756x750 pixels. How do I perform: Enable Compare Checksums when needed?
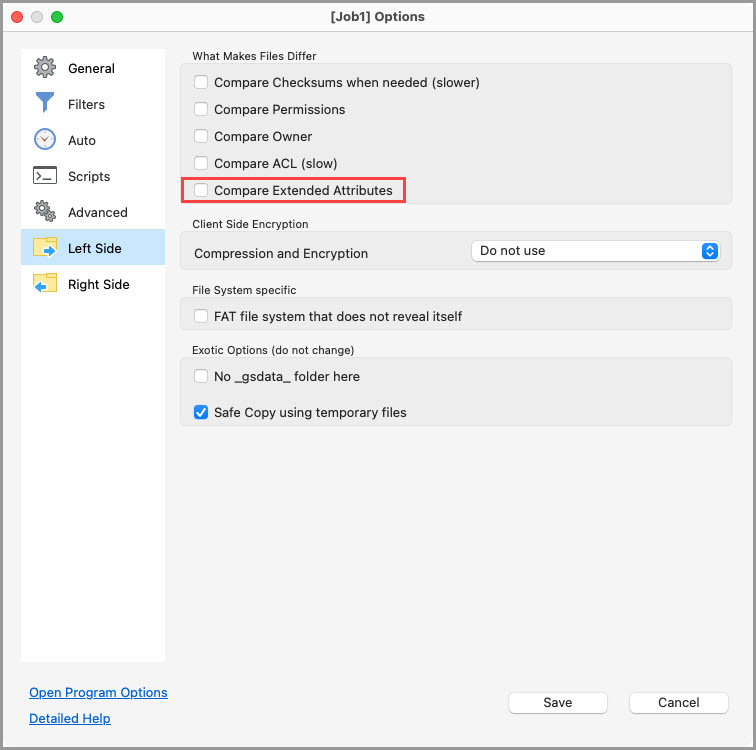(x=201, y=82)
